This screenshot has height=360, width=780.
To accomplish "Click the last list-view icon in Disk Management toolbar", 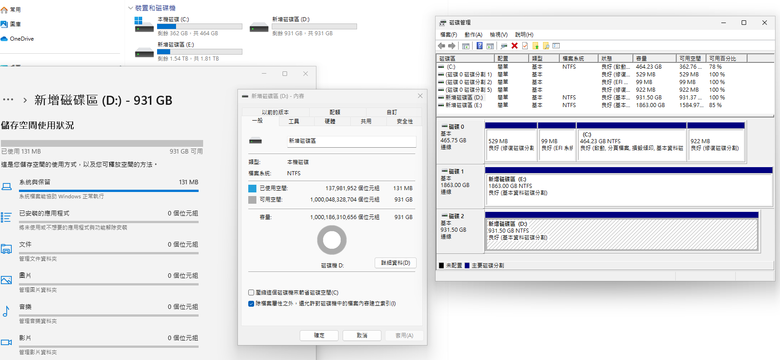I will (x=556, y=46).
